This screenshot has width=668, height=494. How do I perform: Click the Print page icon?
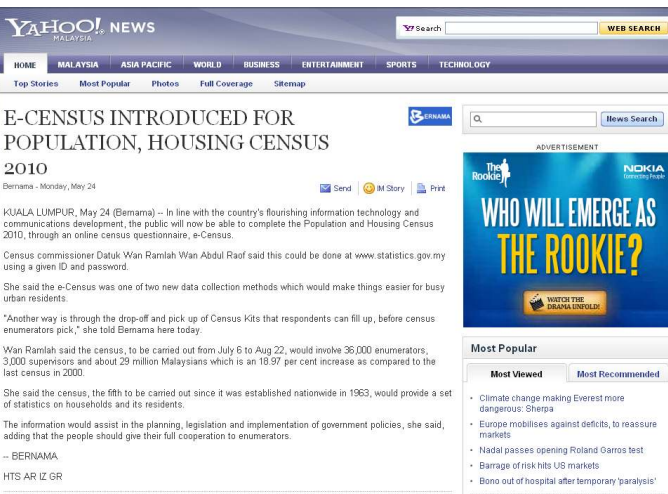tap(421, 188)
